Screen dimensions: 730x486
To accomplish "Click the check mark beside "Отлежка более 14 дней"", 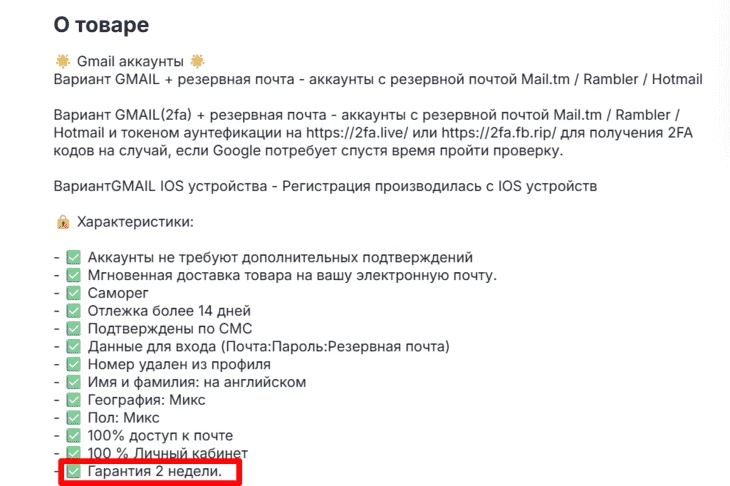I will (73, 311).
